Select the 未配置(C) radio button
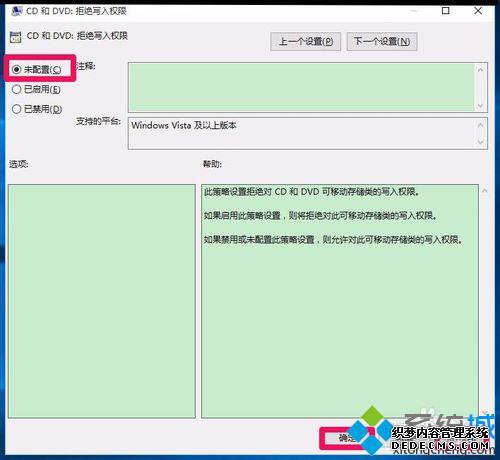The width and height of the screenshot is (500, 460). pyautogui.click(x=36, y=69)
